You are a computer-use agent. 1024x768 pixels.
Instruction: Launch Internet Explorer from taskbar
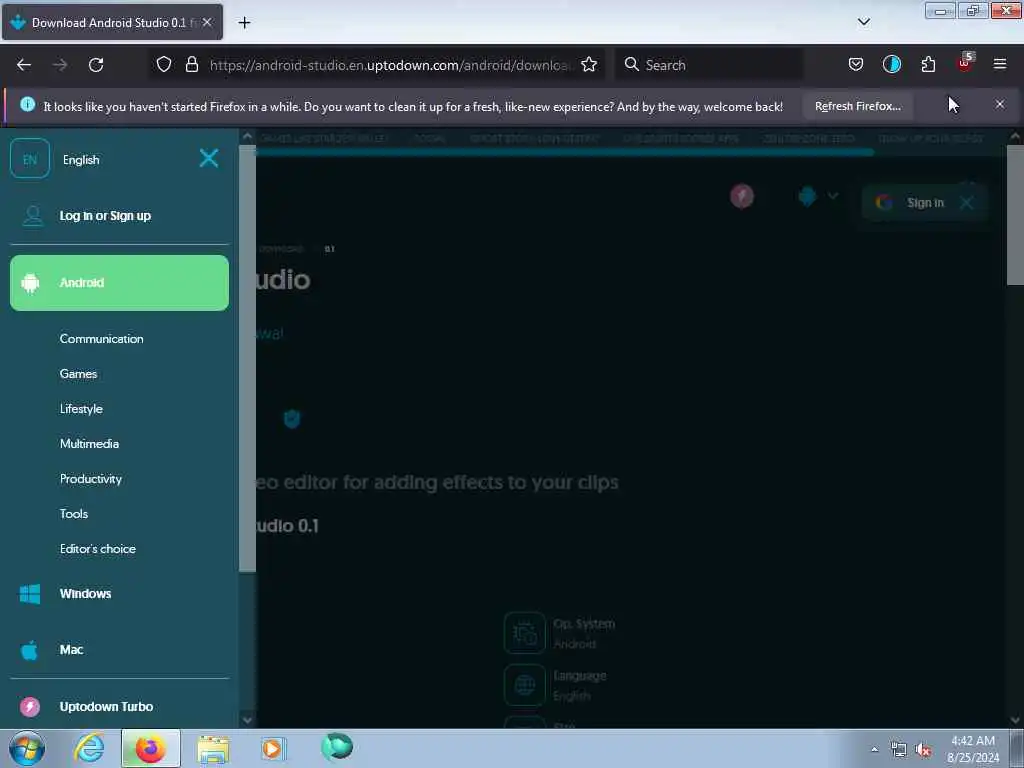89,748
